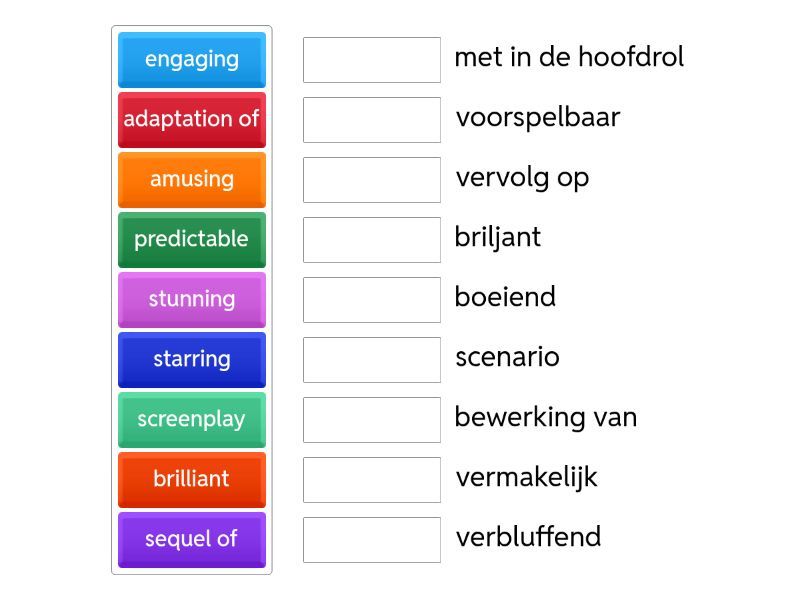
Task: Select the empty slot next to 'scenario'
Action: pos(372,360)
